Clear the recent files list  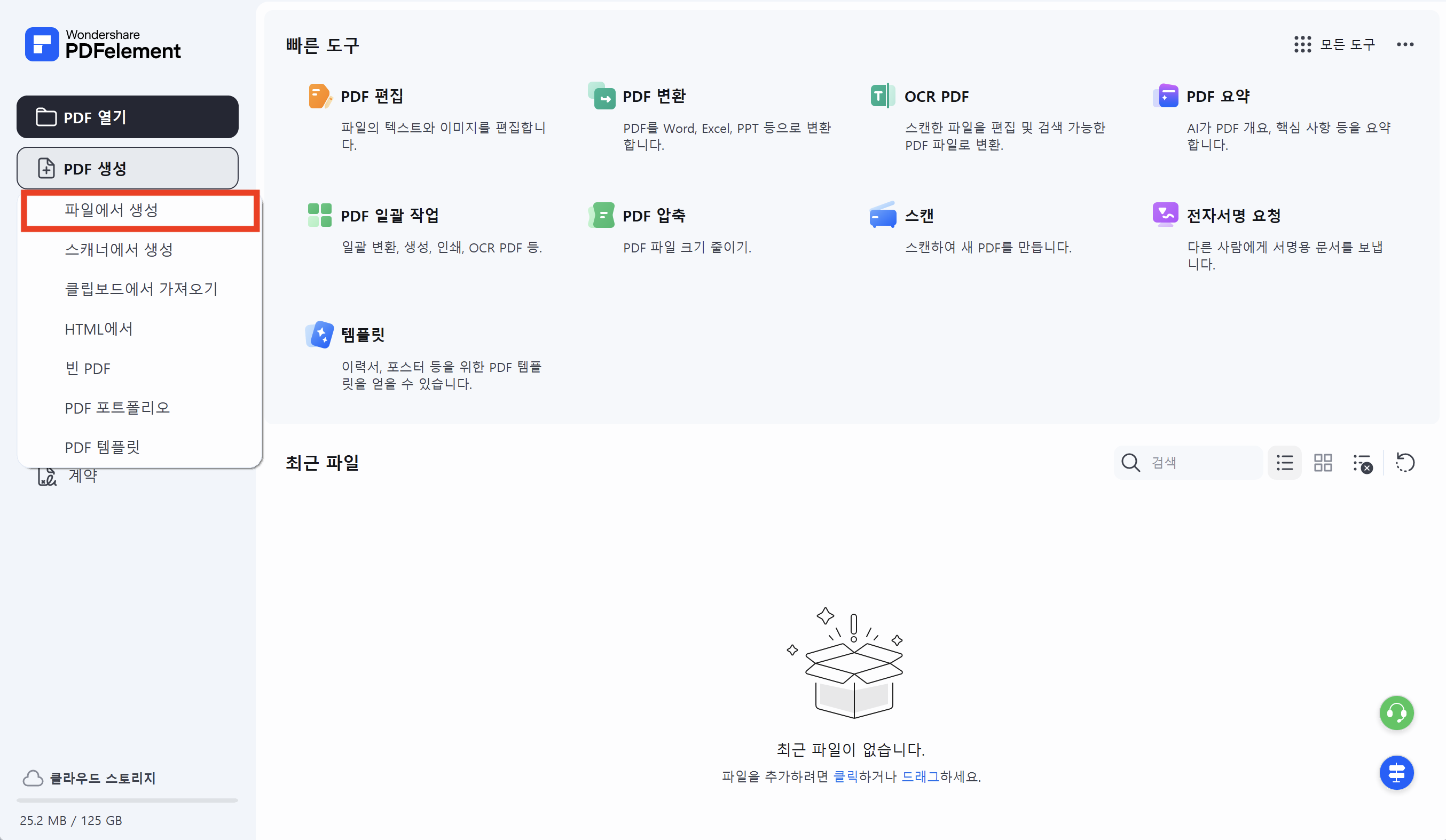1362,464
